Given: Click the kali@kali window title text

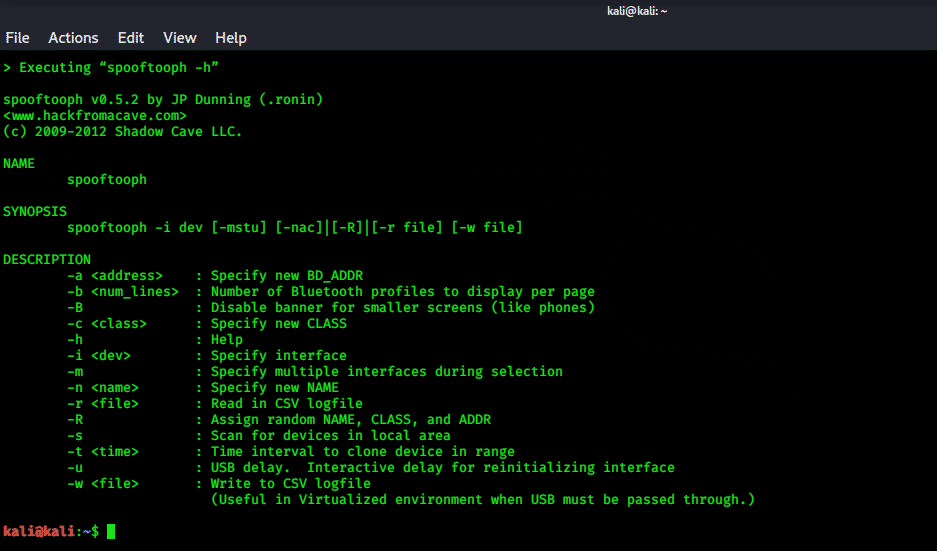Looking at the screenshot, I should (638, 11).
